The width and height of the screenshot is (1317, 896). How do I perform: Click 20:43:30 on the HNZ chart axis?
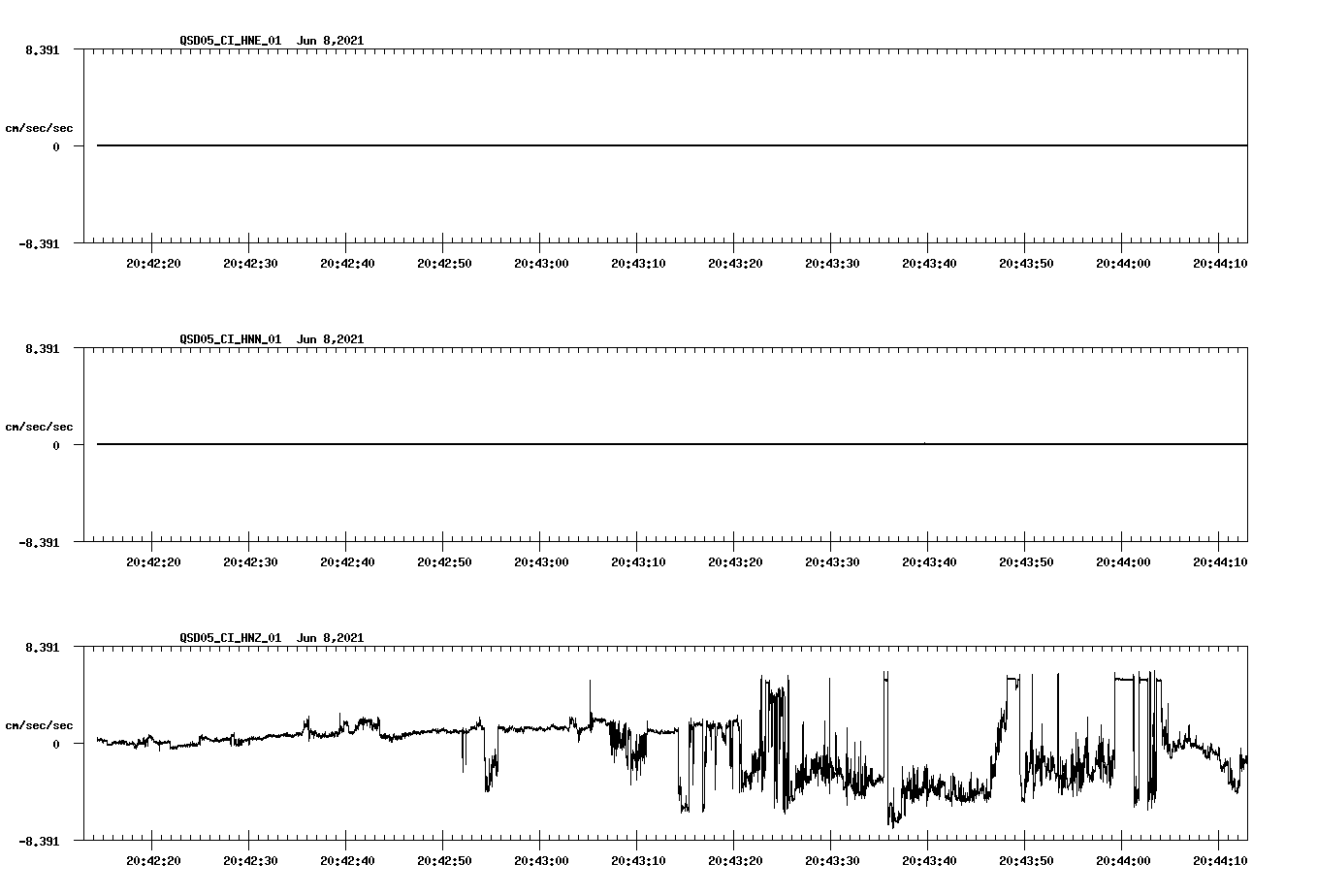coord(832,861)
